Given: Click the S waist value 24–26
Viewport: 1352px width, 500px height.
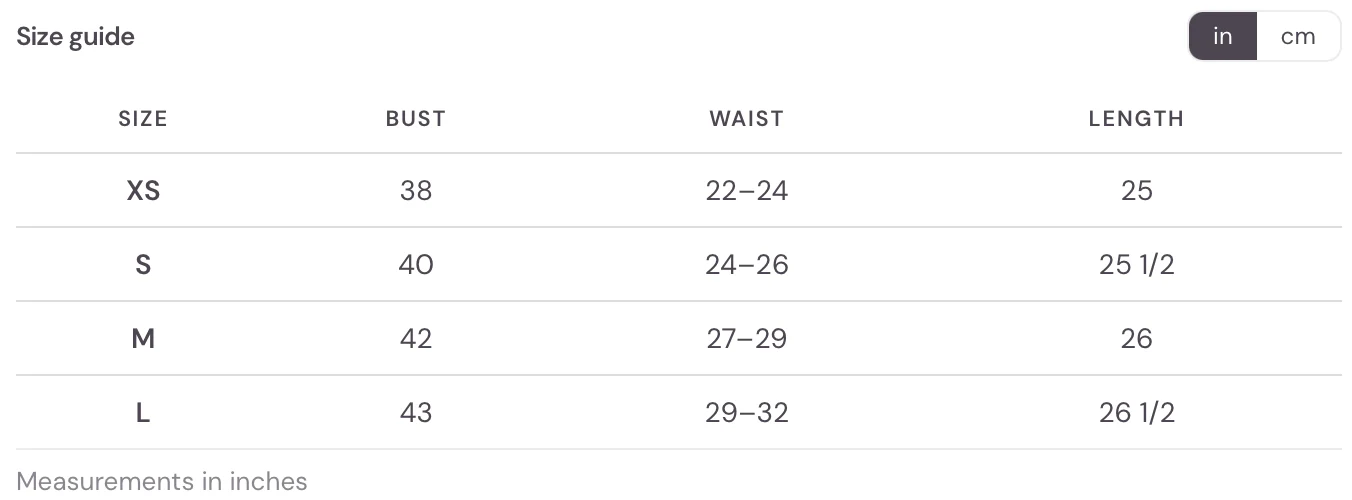Looking at the screenshot, I should [747, 264].
